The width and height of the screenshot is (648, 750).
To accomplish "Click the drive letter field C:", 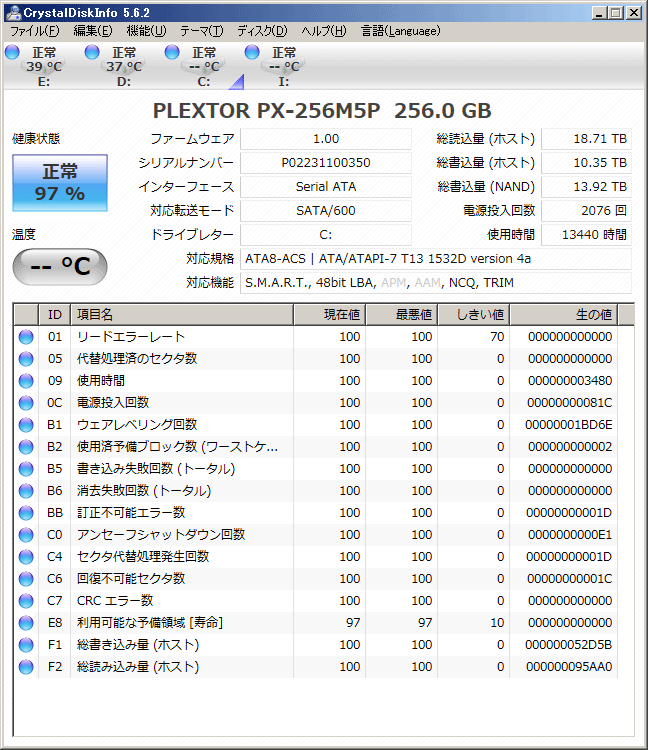I will coord(326,234).
